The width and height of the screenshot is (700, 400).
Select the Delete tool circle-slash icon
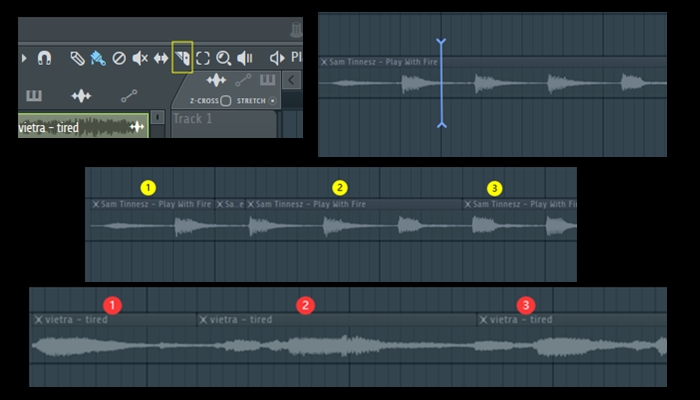tap(119, 58)
